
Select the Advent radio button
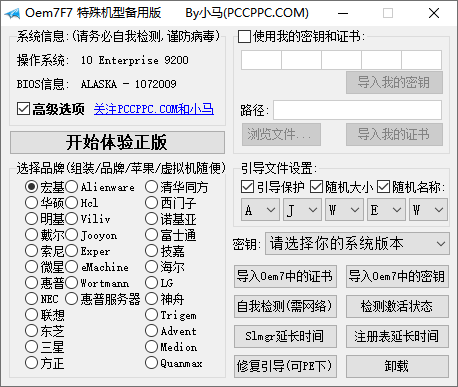[x=151, y=331]
